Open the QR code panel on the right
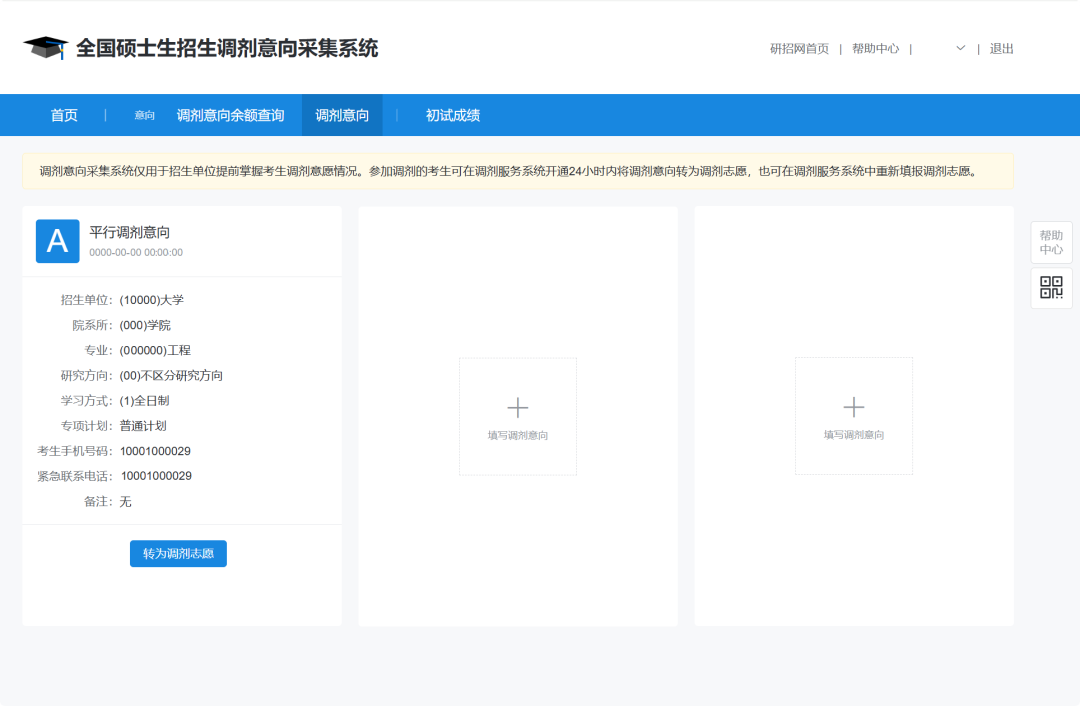 coord(1051,288)
